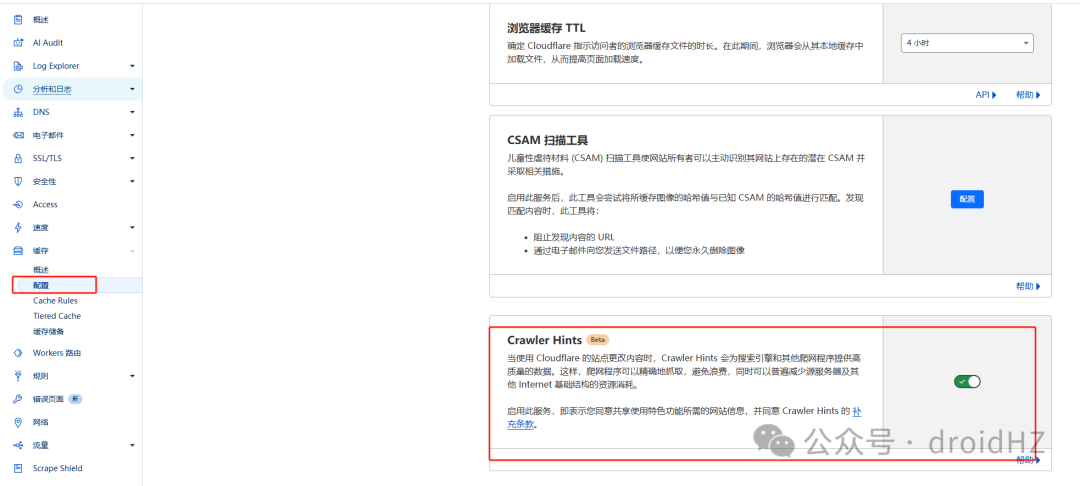This screenshot has width=1080, height=486.
Task: Expand the 规则 sidebar menu arrow
Action: click(132, 377)
